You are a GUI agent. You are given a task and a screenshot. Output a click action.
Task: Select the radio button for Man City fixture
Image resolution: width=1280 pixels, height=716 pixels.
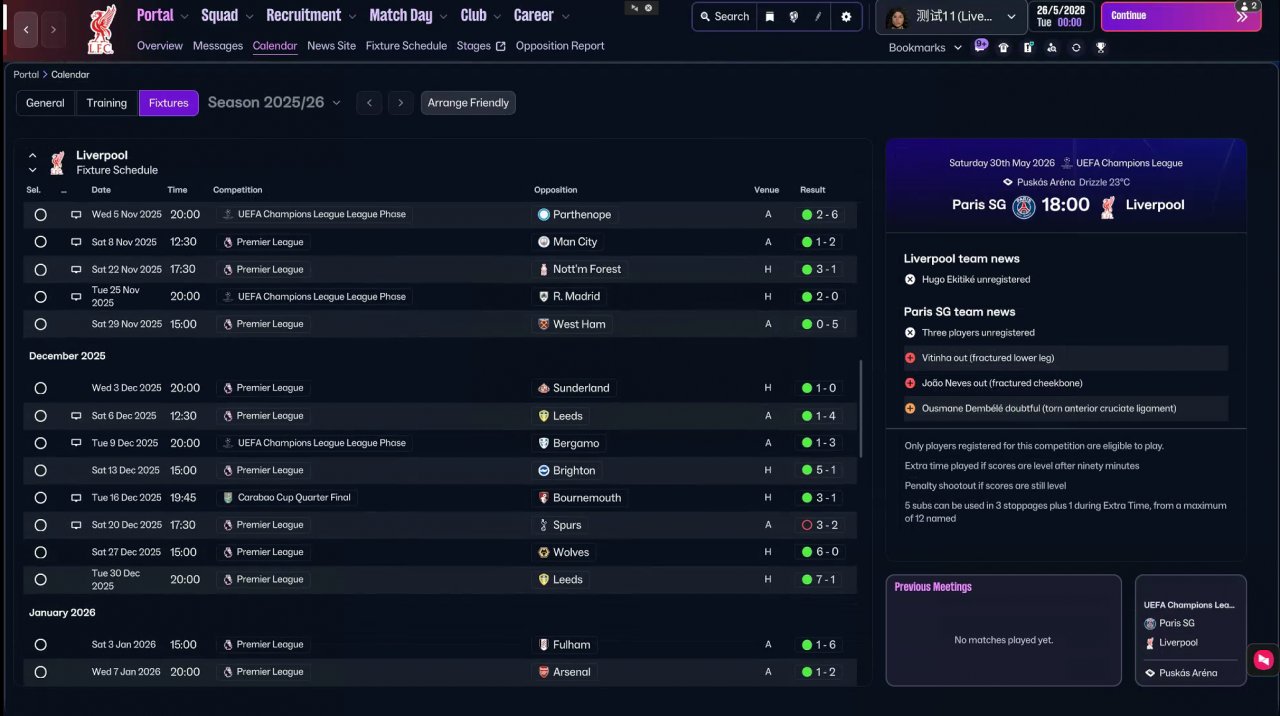point(40,242)
